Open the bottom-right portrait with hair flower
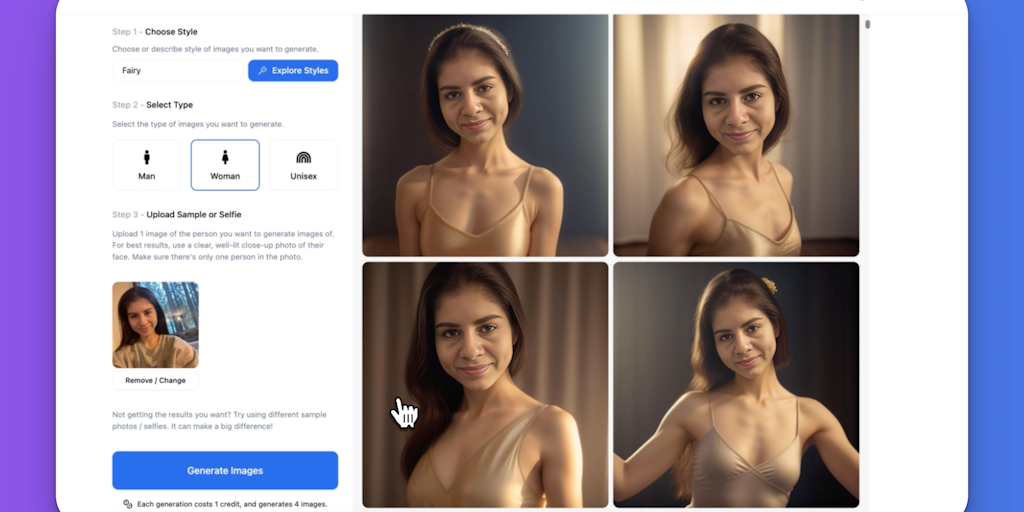Viewport: 1024px width, 512px height. point(736,385)
